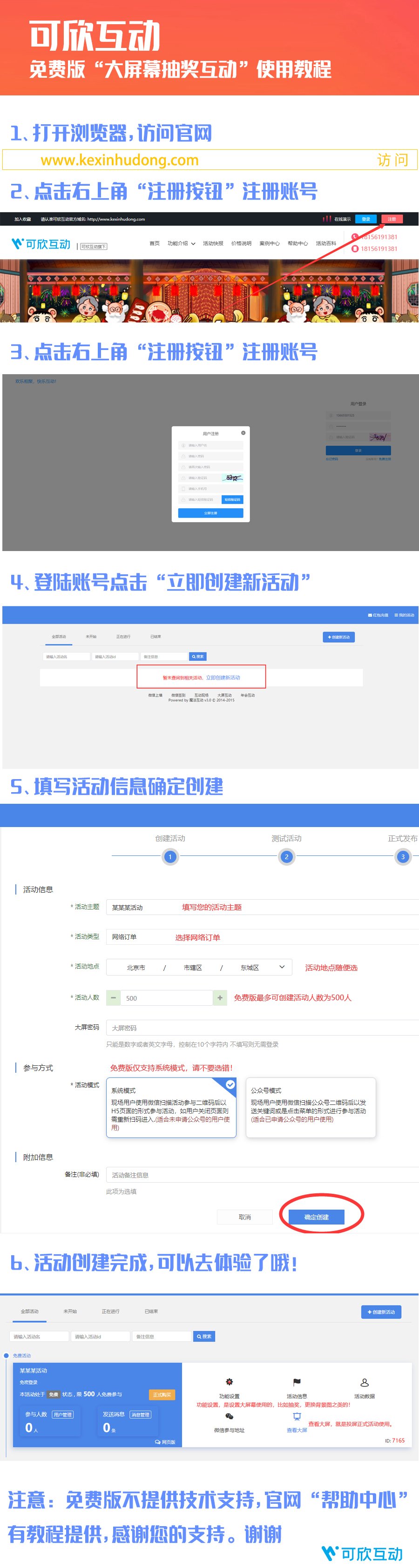Click the red 注册 button in top bar

coord(392,219)
